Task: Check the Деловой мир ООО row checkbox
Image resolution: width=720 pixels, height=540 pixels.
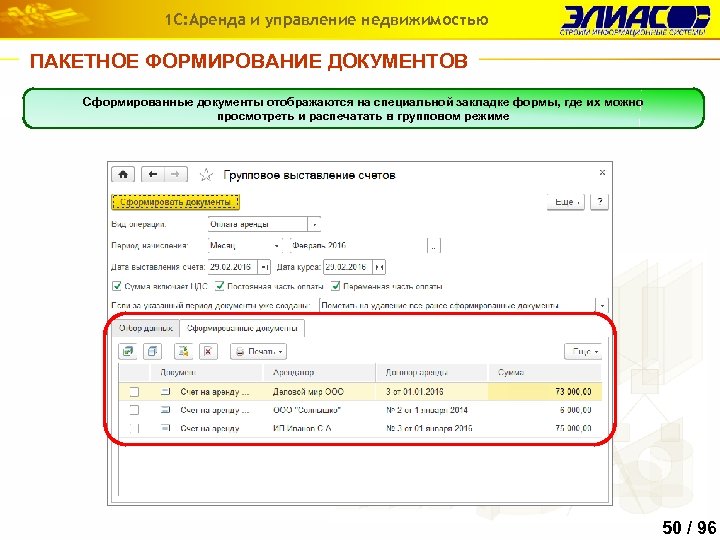Action: coord(134,392)
